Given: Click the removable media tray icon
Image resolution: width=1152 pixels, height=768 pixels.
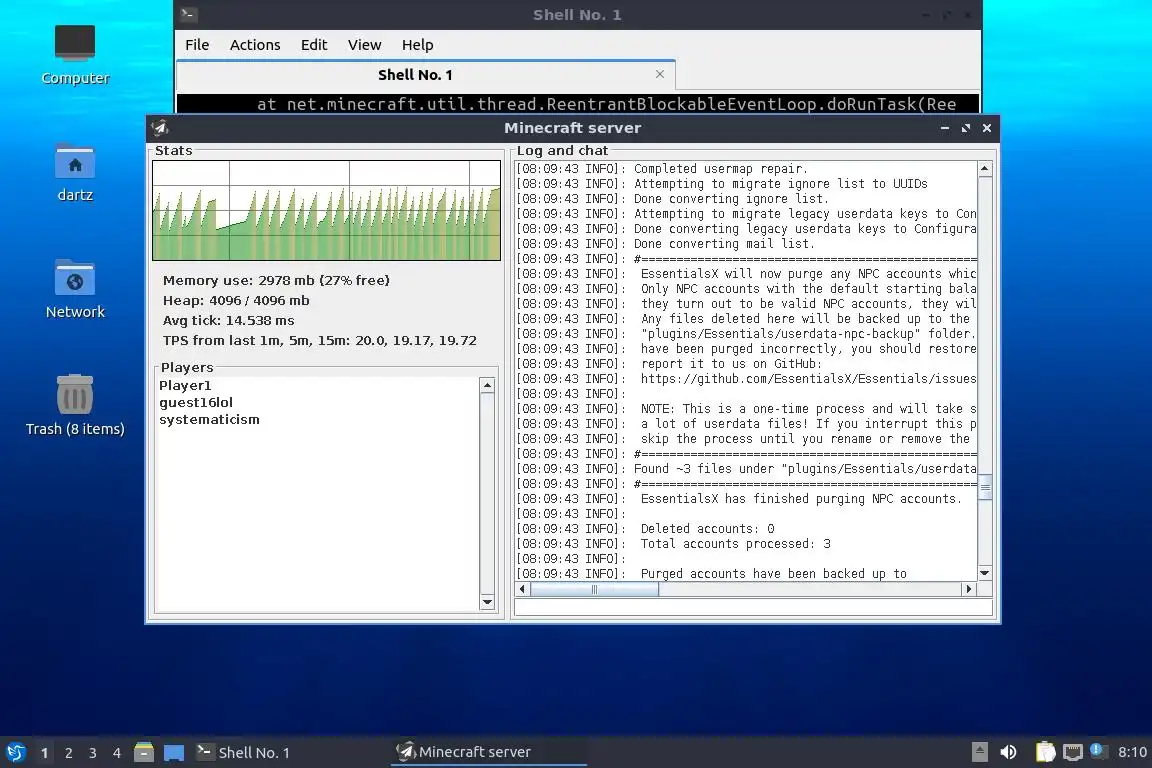Looking at the screenshot, I should 979,752.
